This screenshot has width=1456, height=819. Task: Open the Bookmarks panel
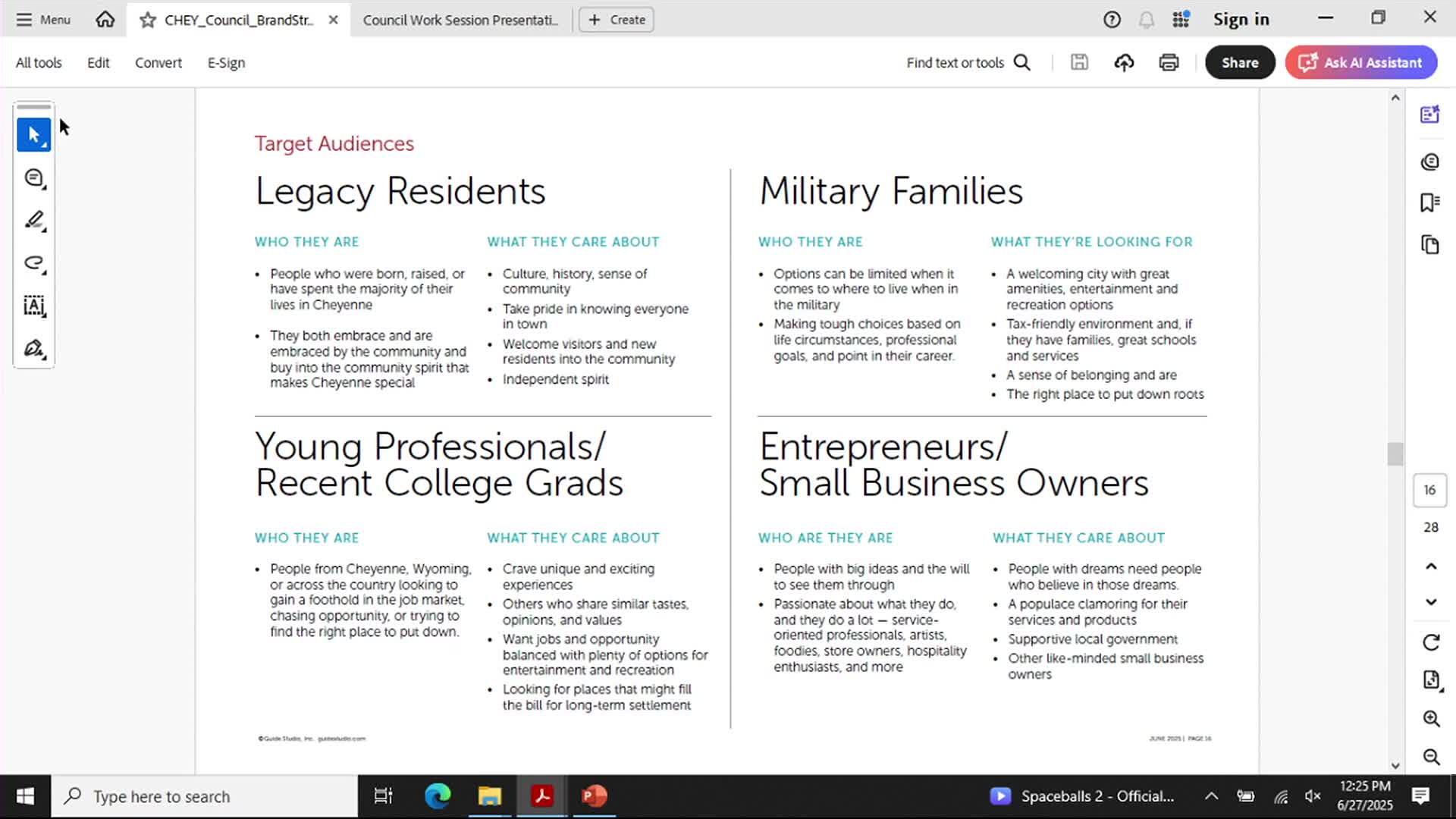pyautogui.click(x=1430, y=202)
